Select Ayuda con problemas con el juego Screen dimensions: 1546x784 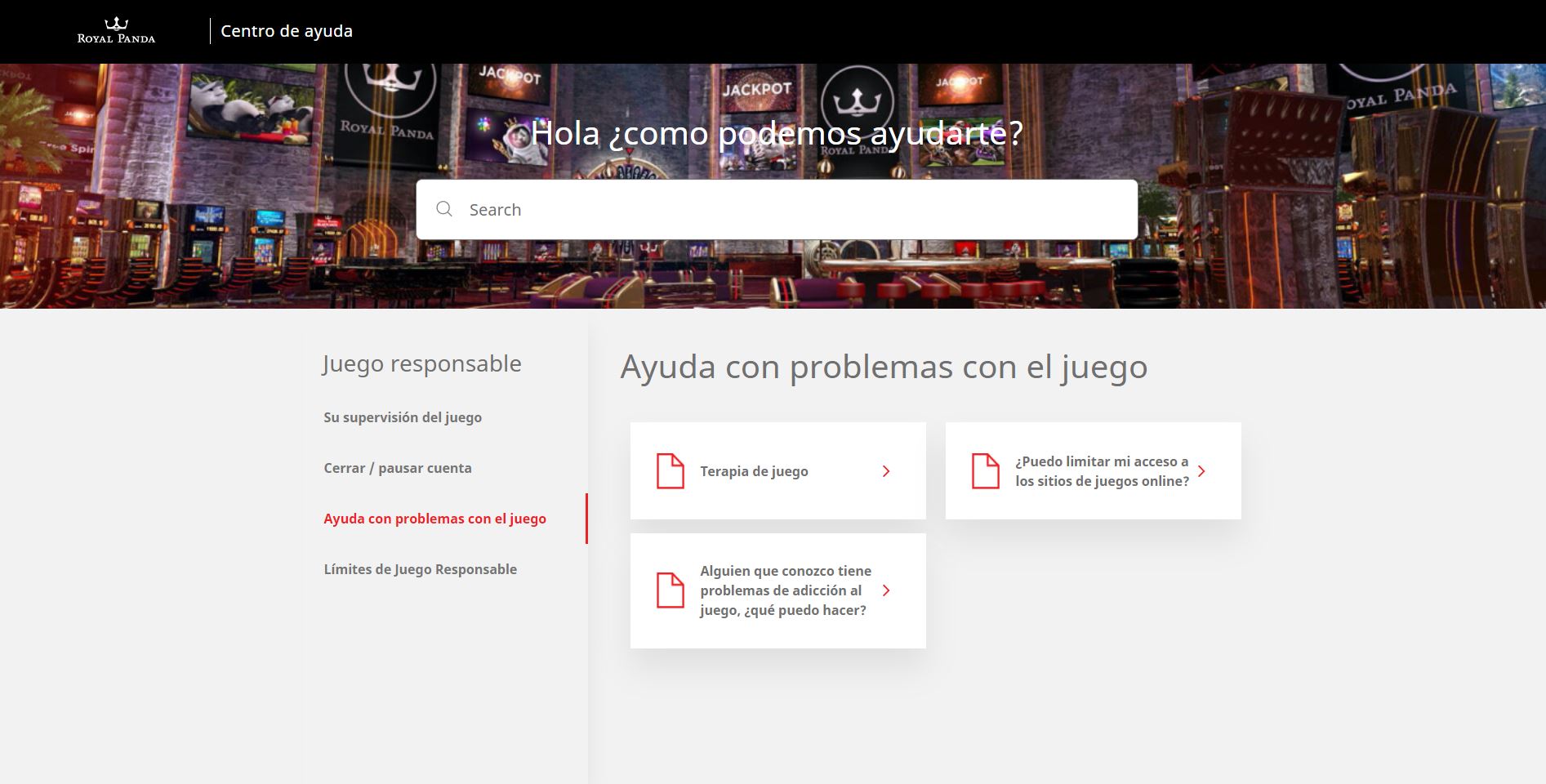(435, 519)
